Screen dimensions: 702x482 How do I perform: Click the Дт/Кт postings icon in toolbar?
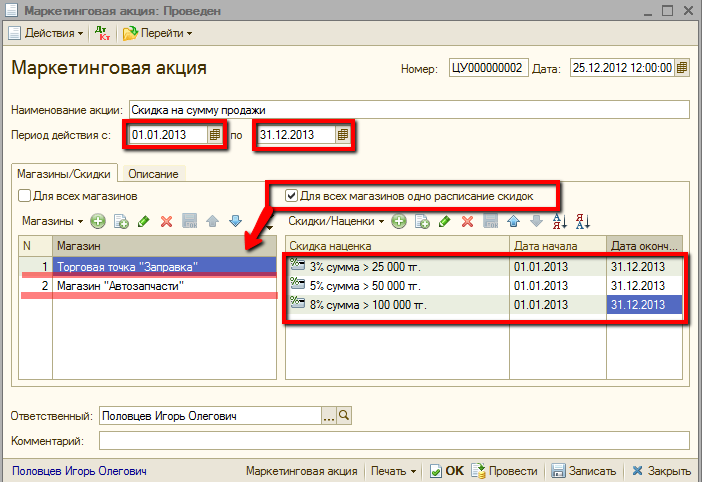[104, 33]
